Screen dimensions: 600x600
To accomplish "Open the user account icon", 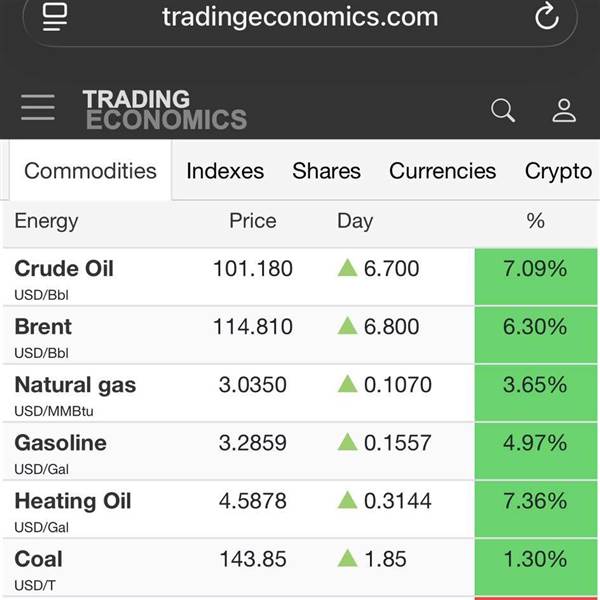I will pyautogui.click(x=564, y=110).
